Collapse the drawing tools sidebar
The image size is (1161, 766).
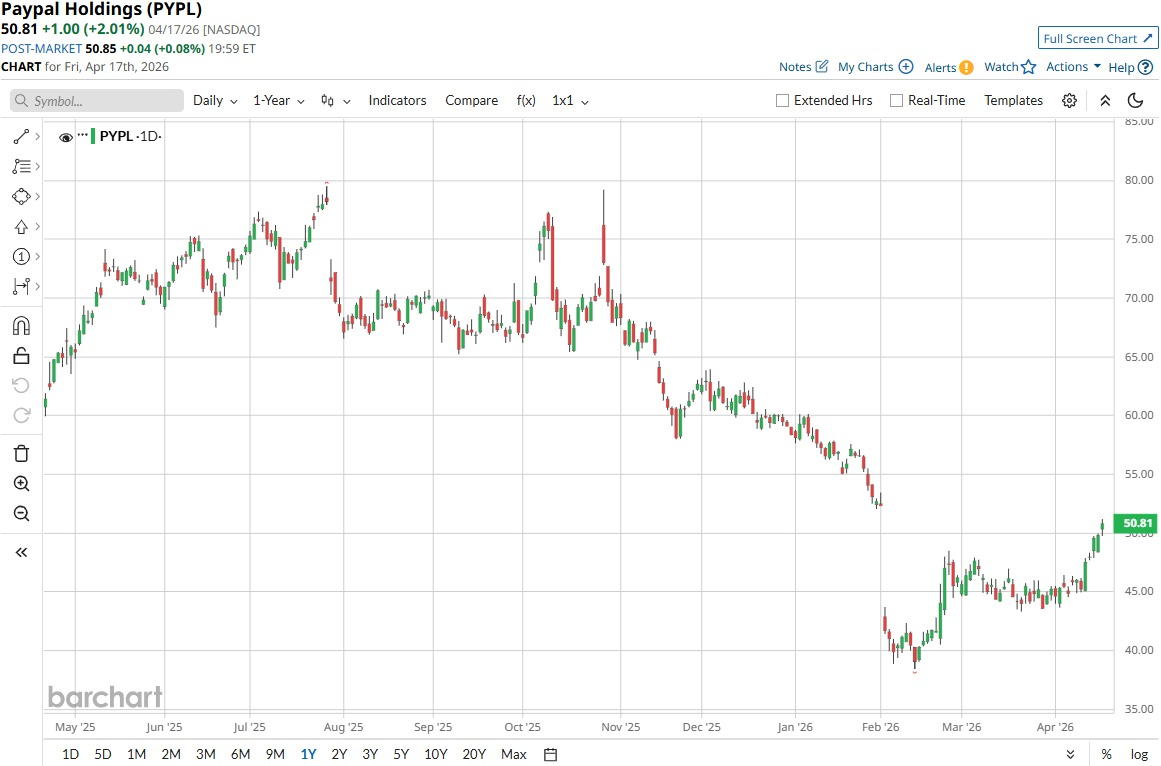(21, 552)
